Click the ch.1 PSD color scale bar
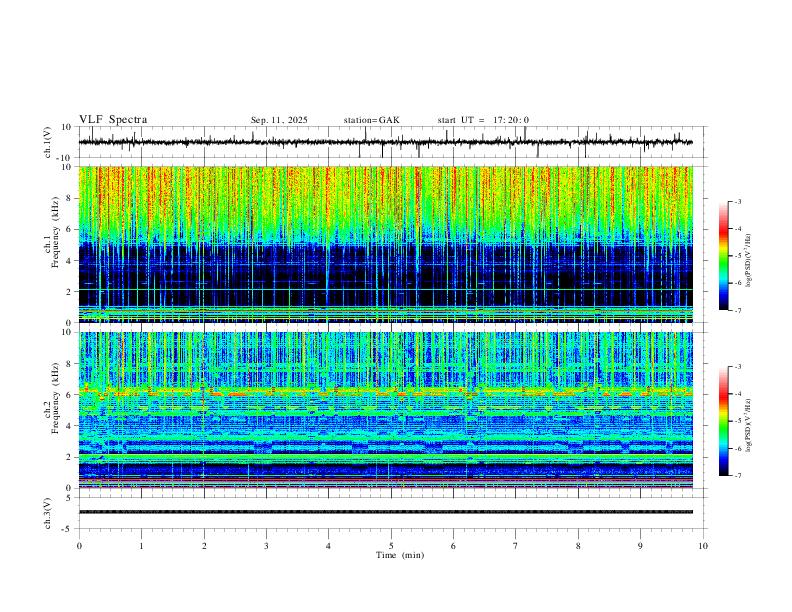The width and height of the screenshot is (792, 612). click(723, 256)
